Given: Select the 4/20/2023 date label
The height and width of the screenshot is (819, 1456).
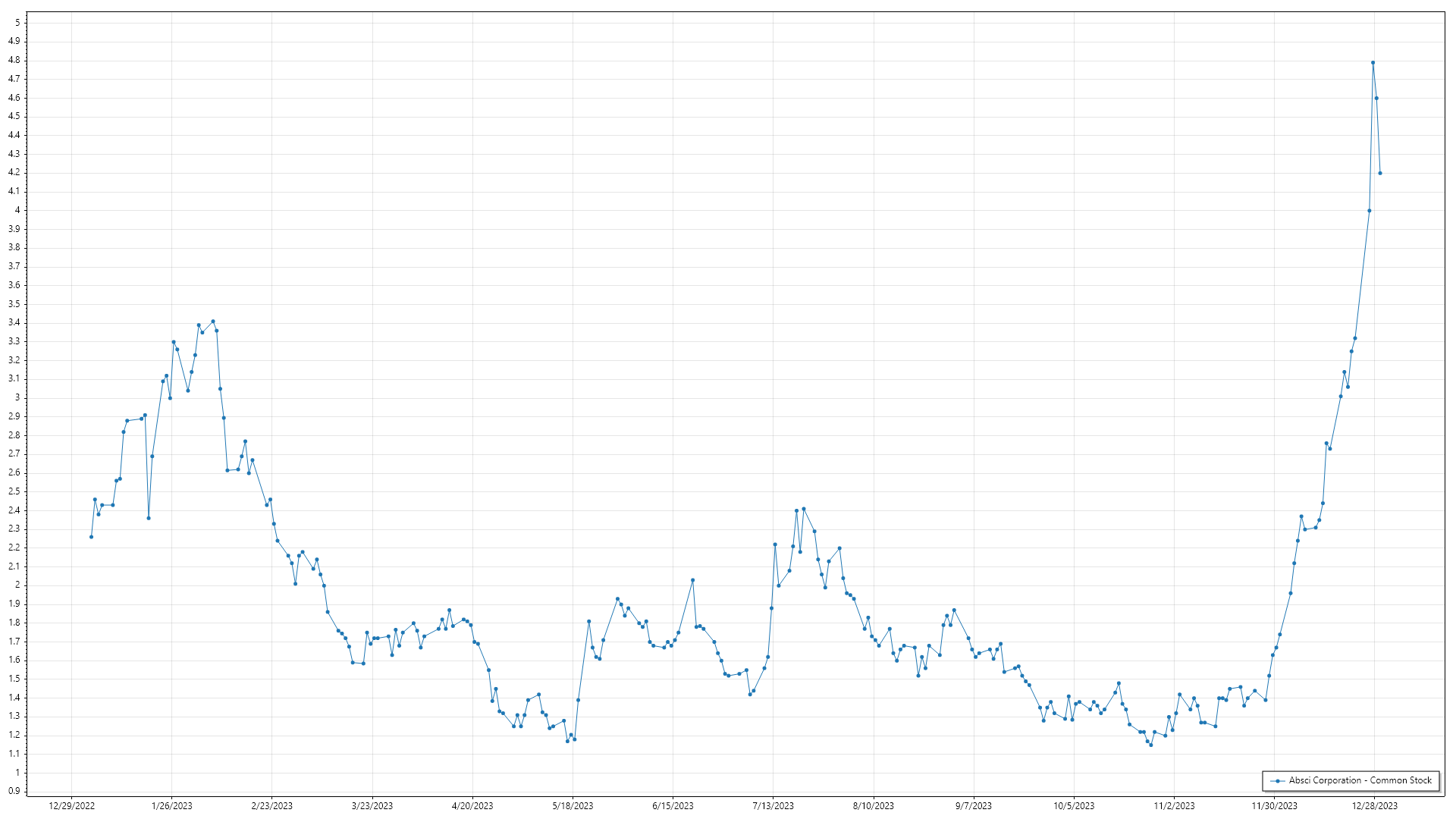Looking at the screenshot, I should click(x=472, y=806).
